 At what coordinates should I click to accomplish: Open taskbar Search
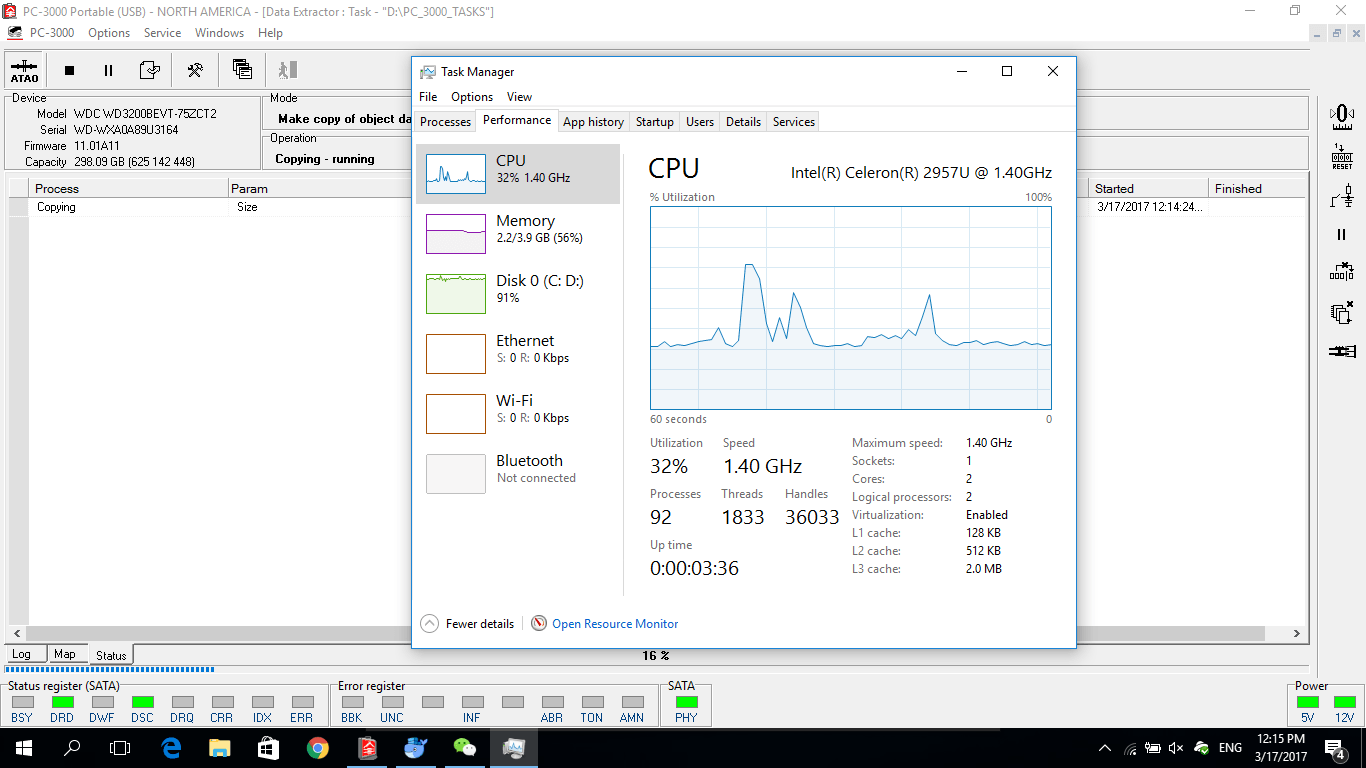coord(72,747)
